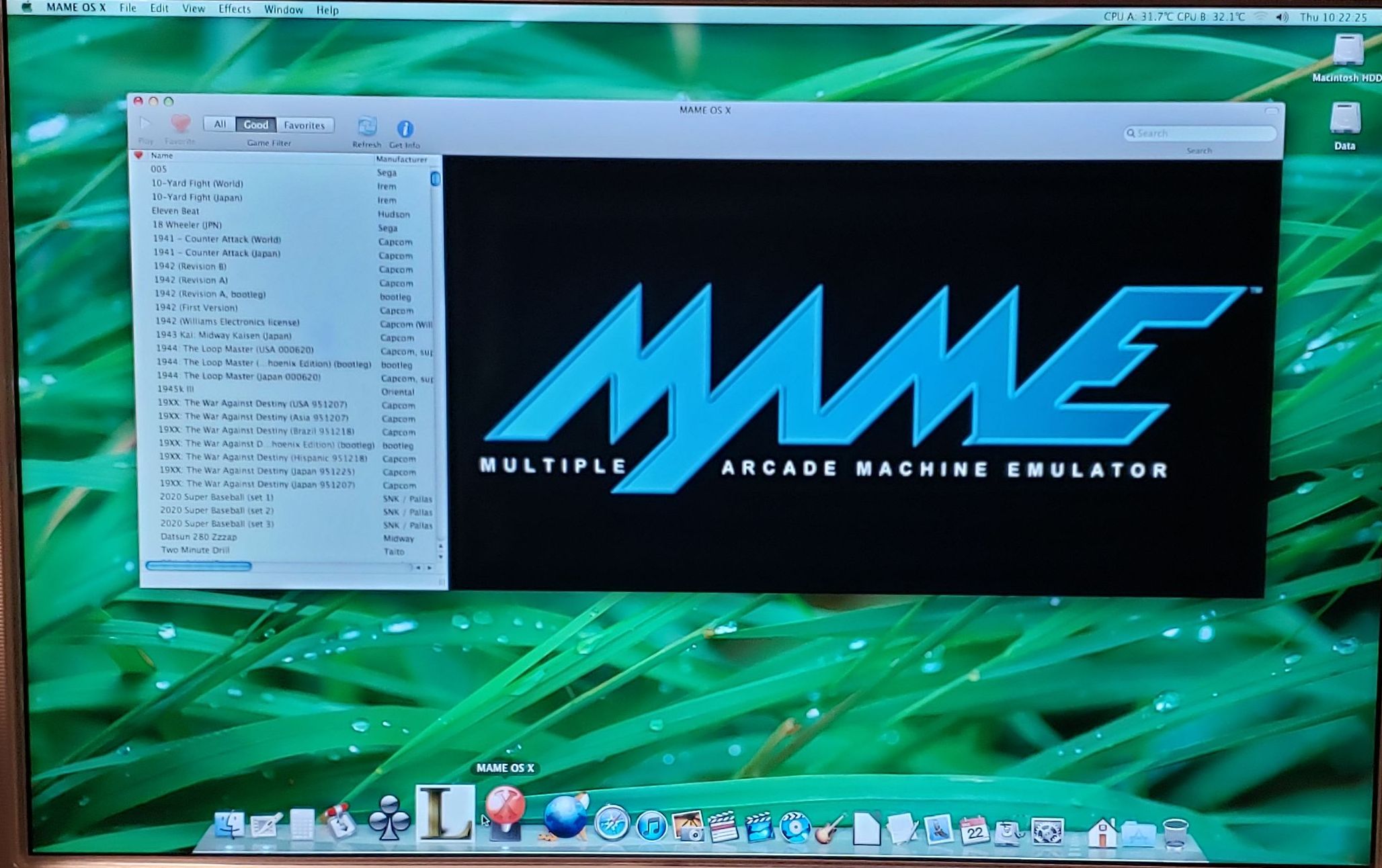1382x868 pixels.
Task: Open GarageBand guitar icon in Dock
Action: [x=830, y=828]
